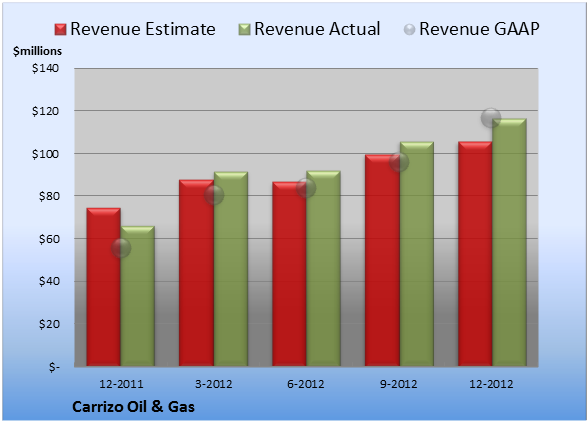The width and height of the screenshot is (588, 422).
Task: Select the green actual bar for 12-2012
Action: [509, 242]
